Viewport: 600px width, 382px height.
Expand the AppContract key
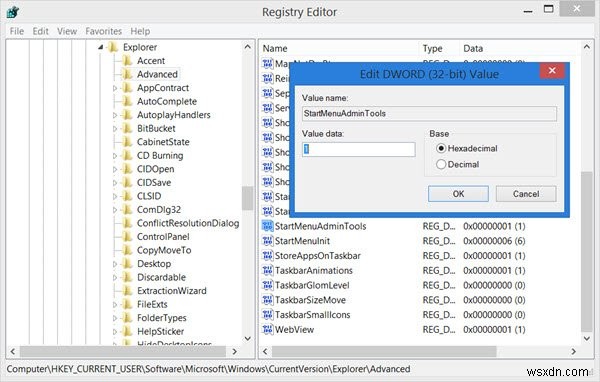coord(115,88)
